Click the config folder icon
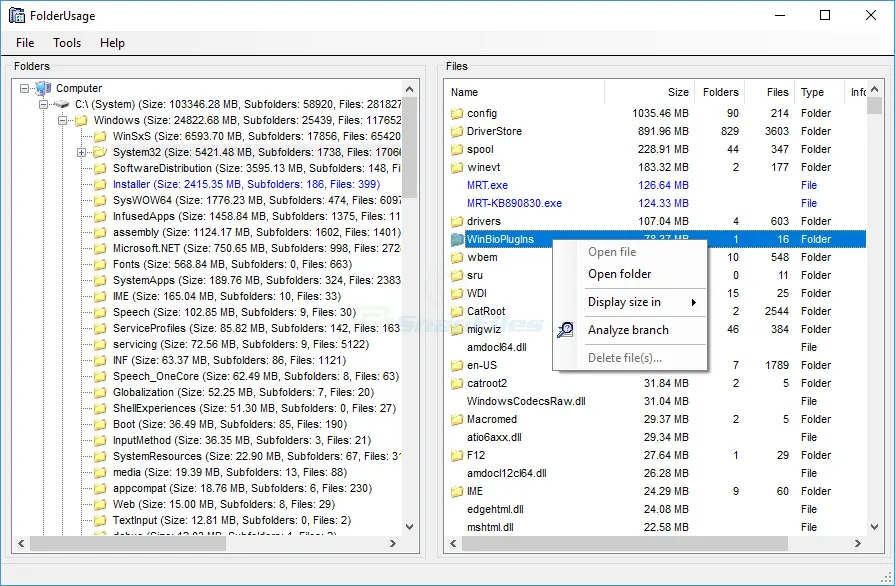 (457, 114)
